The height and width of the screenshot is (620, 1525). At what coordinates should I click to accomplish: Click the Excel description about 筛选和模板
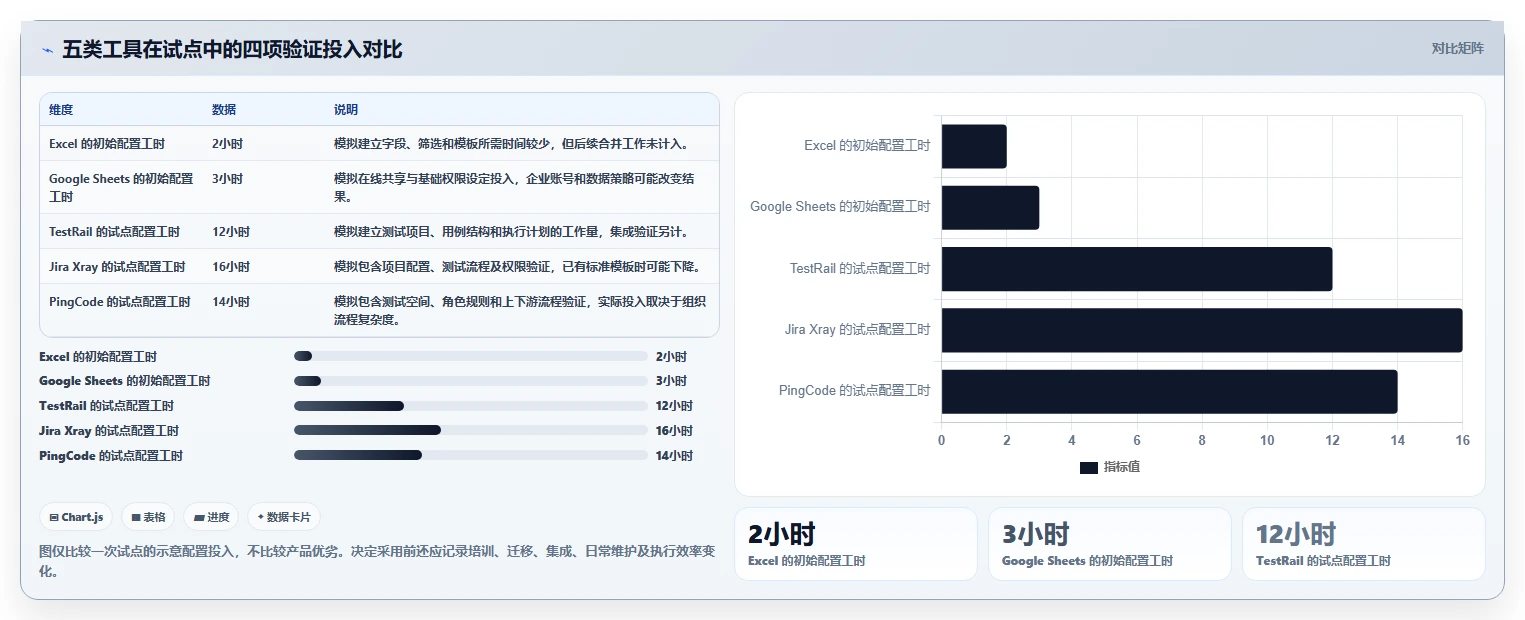[x=512, y=144]
